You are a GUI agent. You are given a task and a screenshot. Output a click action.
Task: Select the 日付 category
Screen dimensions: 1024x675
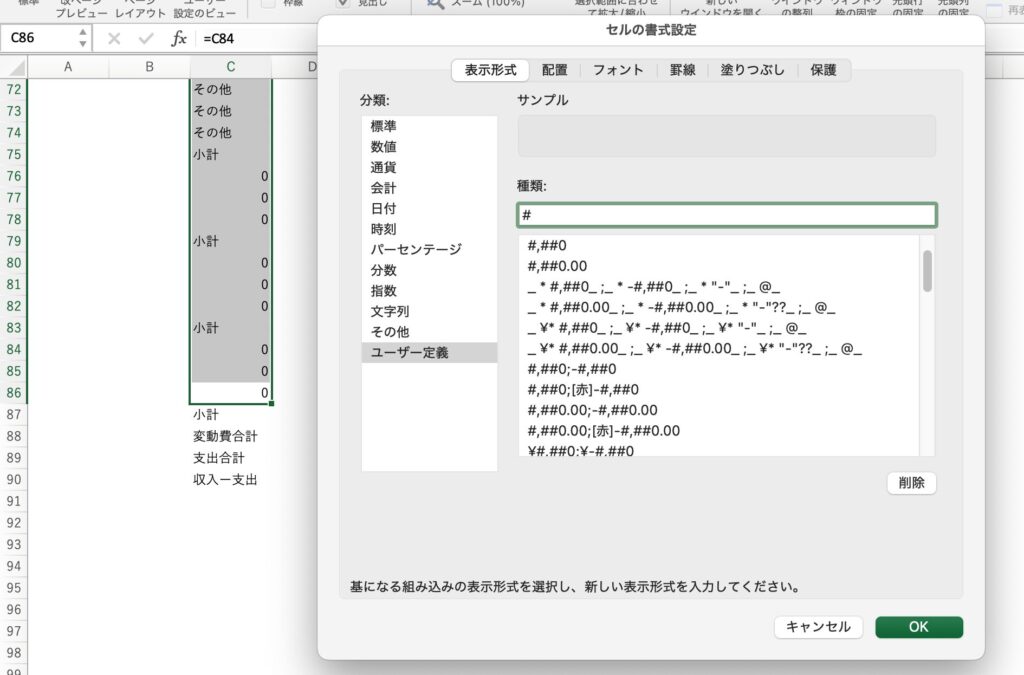pos(383,208)
